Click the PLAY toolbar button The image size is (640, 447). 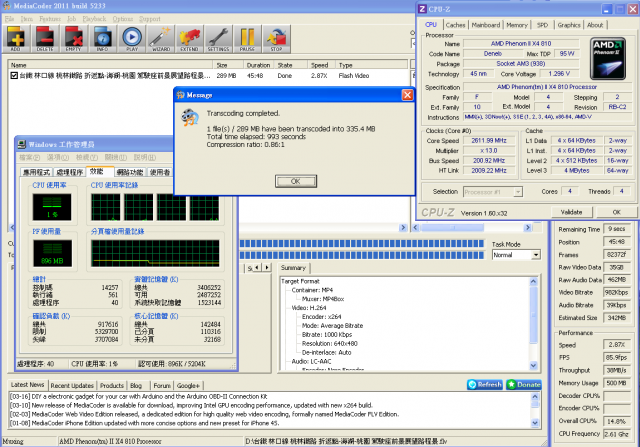[x=132, y=39]
